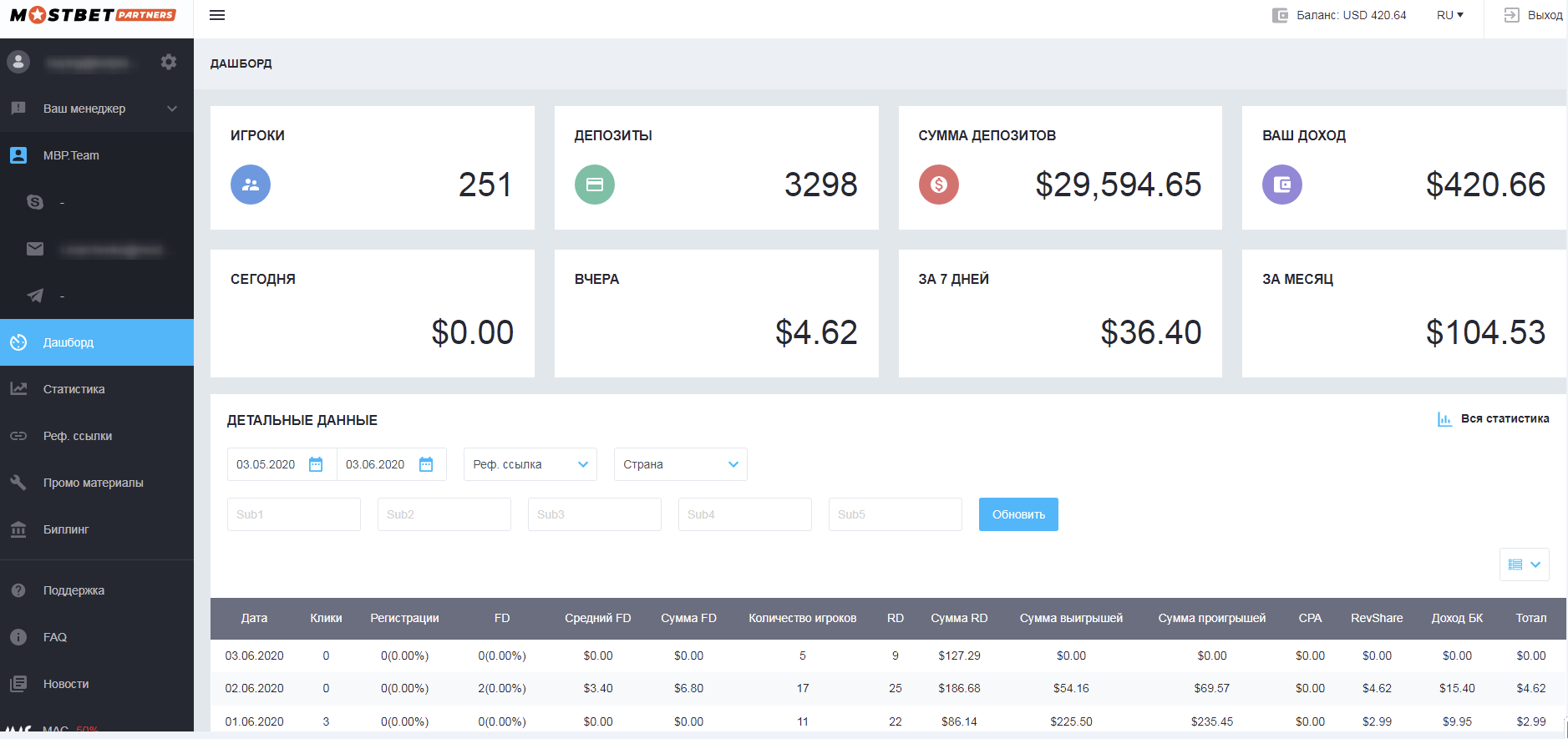This screenshot has width=1568, height=739.
Task: Open account settings gear icon
Action: [x=169, y=62]
